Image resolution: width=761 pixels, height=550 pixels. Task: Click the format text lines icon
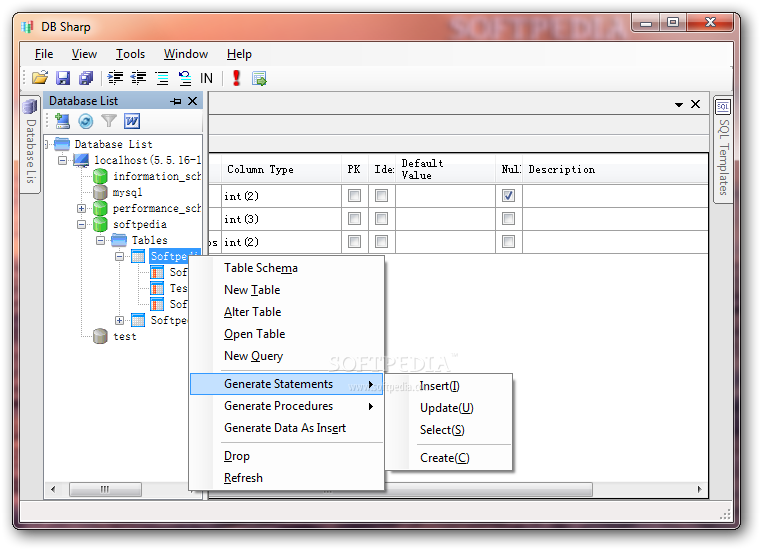tap(162, 78)
